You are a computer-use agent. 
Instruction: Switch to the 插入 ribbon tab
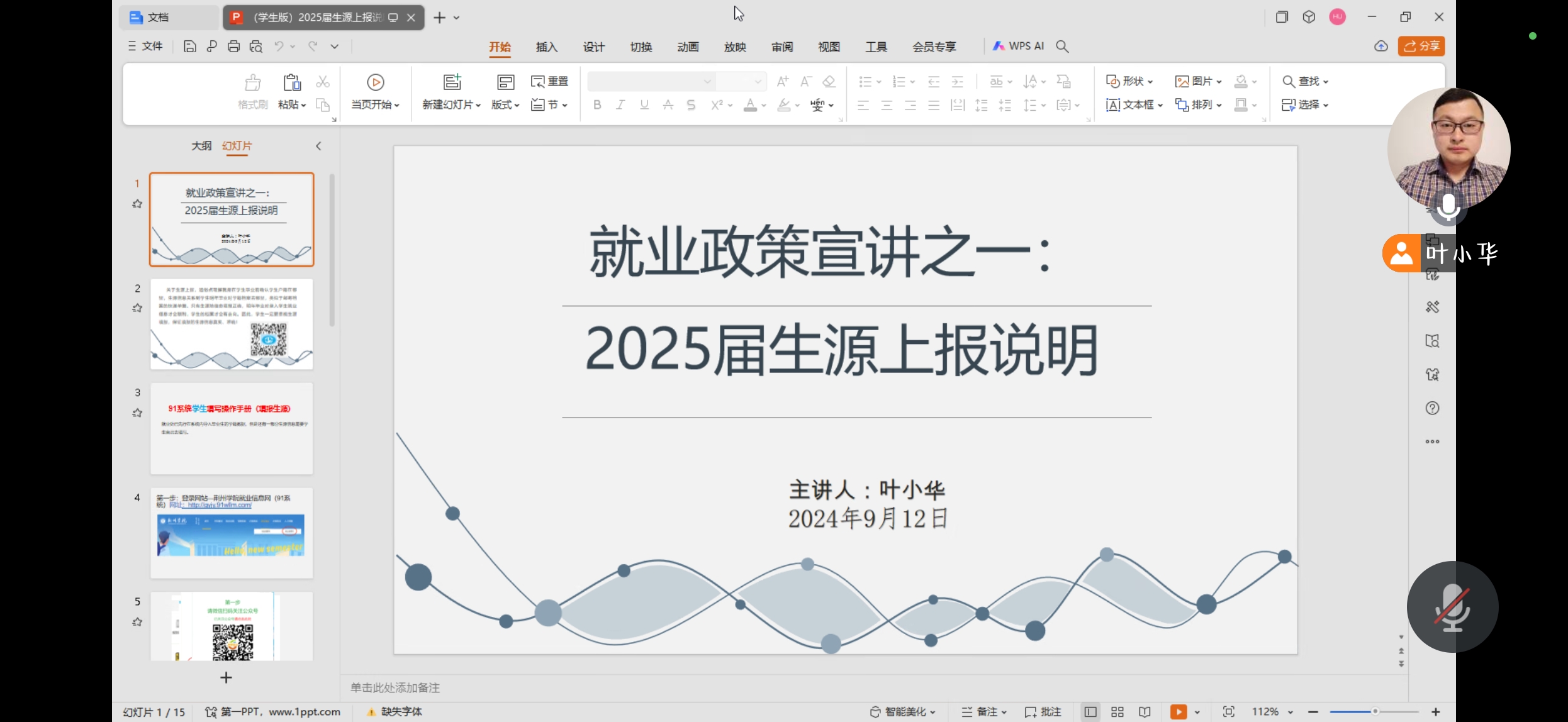pos(546,47)
